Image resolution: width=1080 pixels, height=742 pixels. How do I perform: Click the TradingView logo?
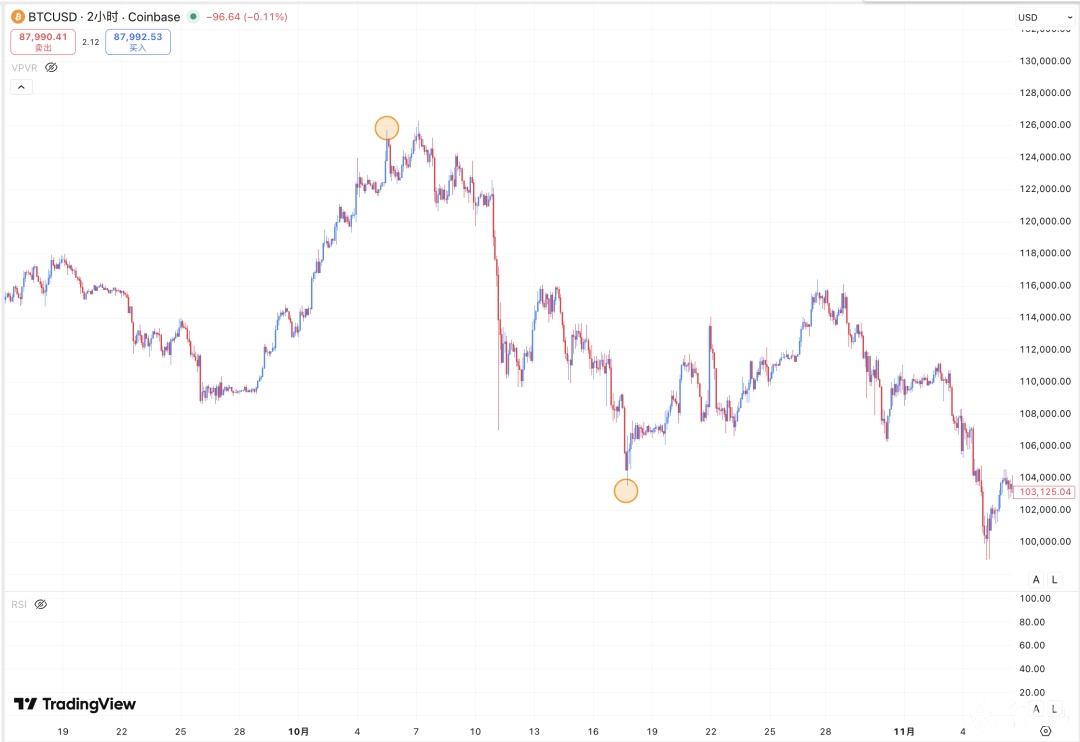[75, 704]
